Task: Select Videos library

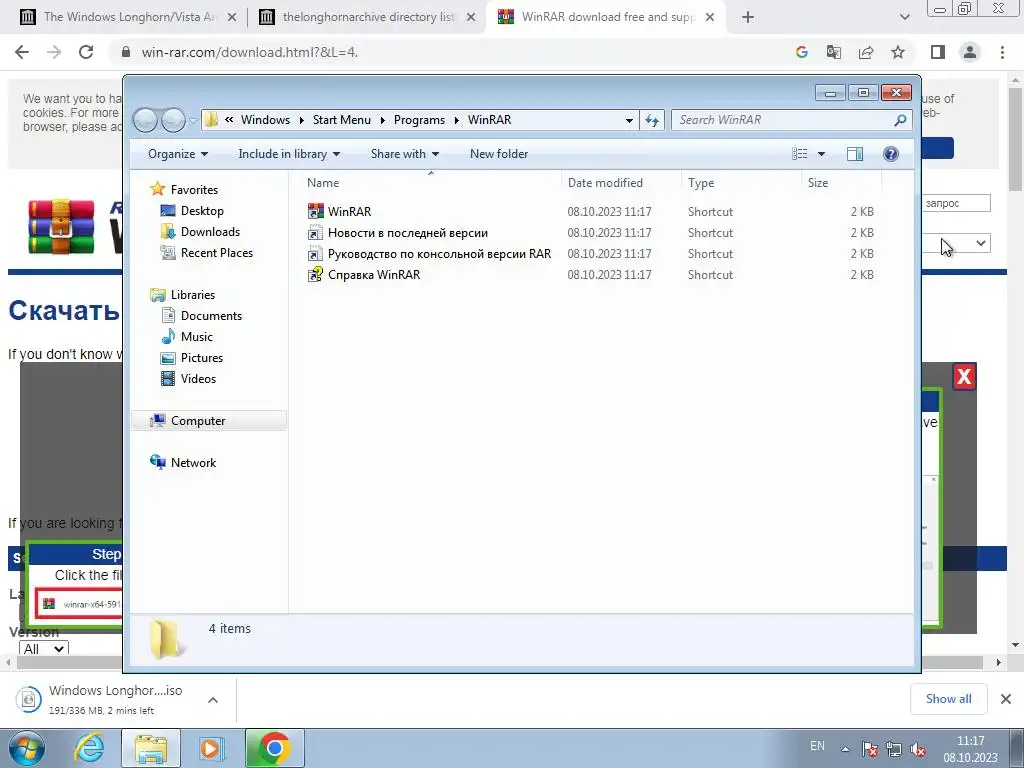Action: pos(198,378)
